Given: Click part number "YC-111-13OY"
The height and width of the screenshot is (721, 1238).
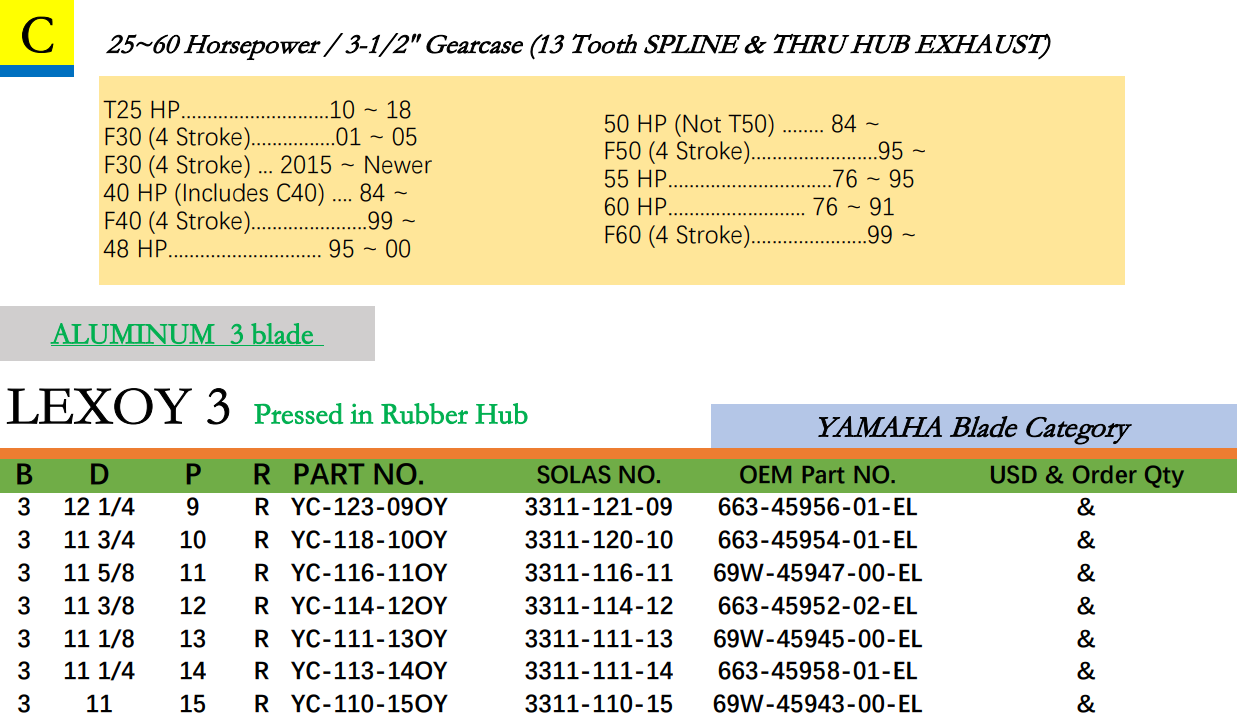Looking at the screenshot, I should pyautogui.click(x=369, y=638).
